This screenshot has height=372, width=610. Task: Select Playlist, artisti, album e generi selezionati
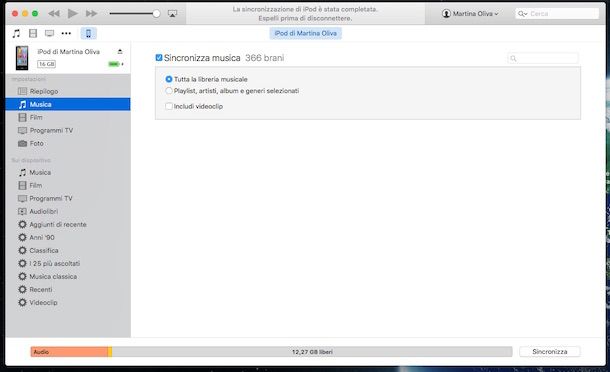[x=169, y=91]
